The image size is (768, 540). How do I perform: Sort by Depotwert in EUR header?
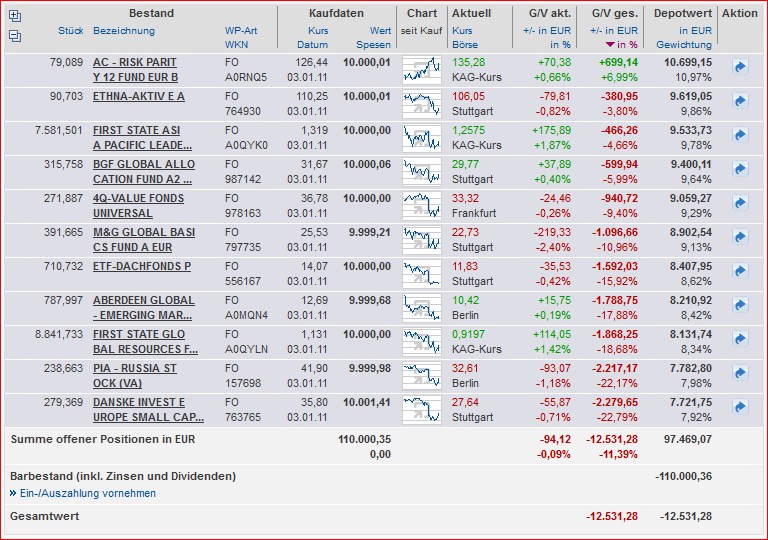(696, 31)
